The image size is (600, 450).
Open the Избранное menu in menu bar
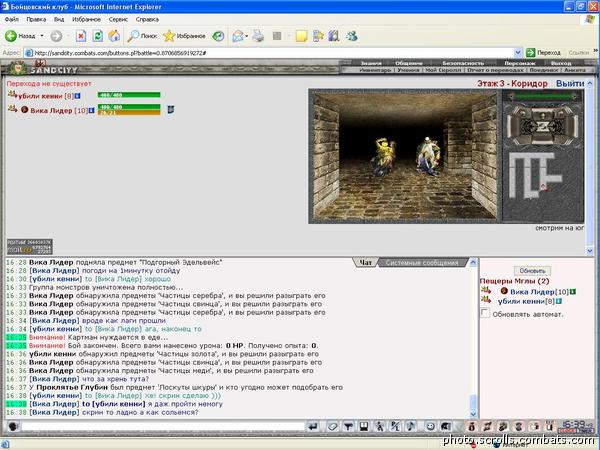[x=86, y=19]
